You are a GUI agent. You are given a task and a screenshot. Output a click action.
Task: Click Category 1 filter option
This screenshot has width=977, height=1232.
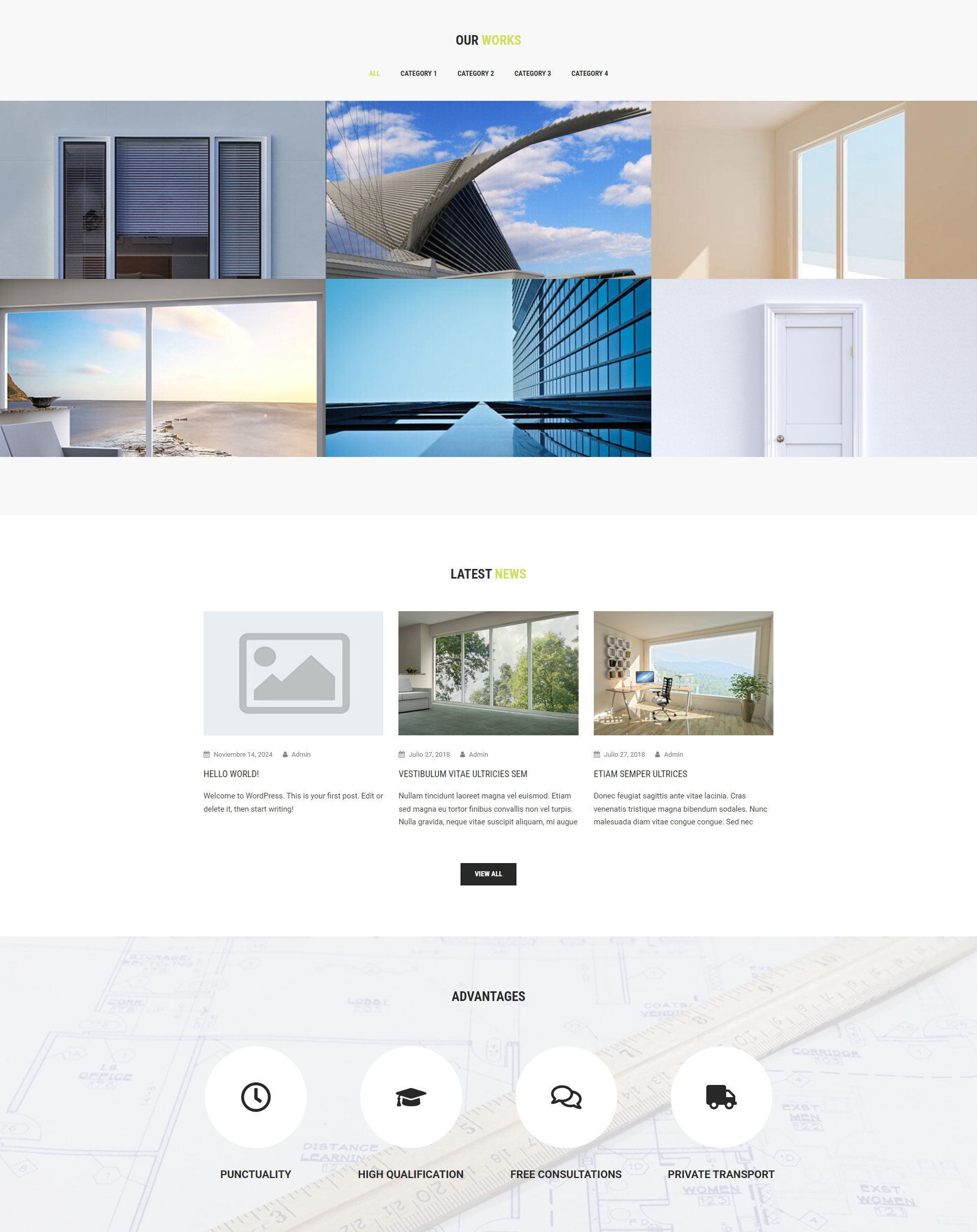coord(418,73)
